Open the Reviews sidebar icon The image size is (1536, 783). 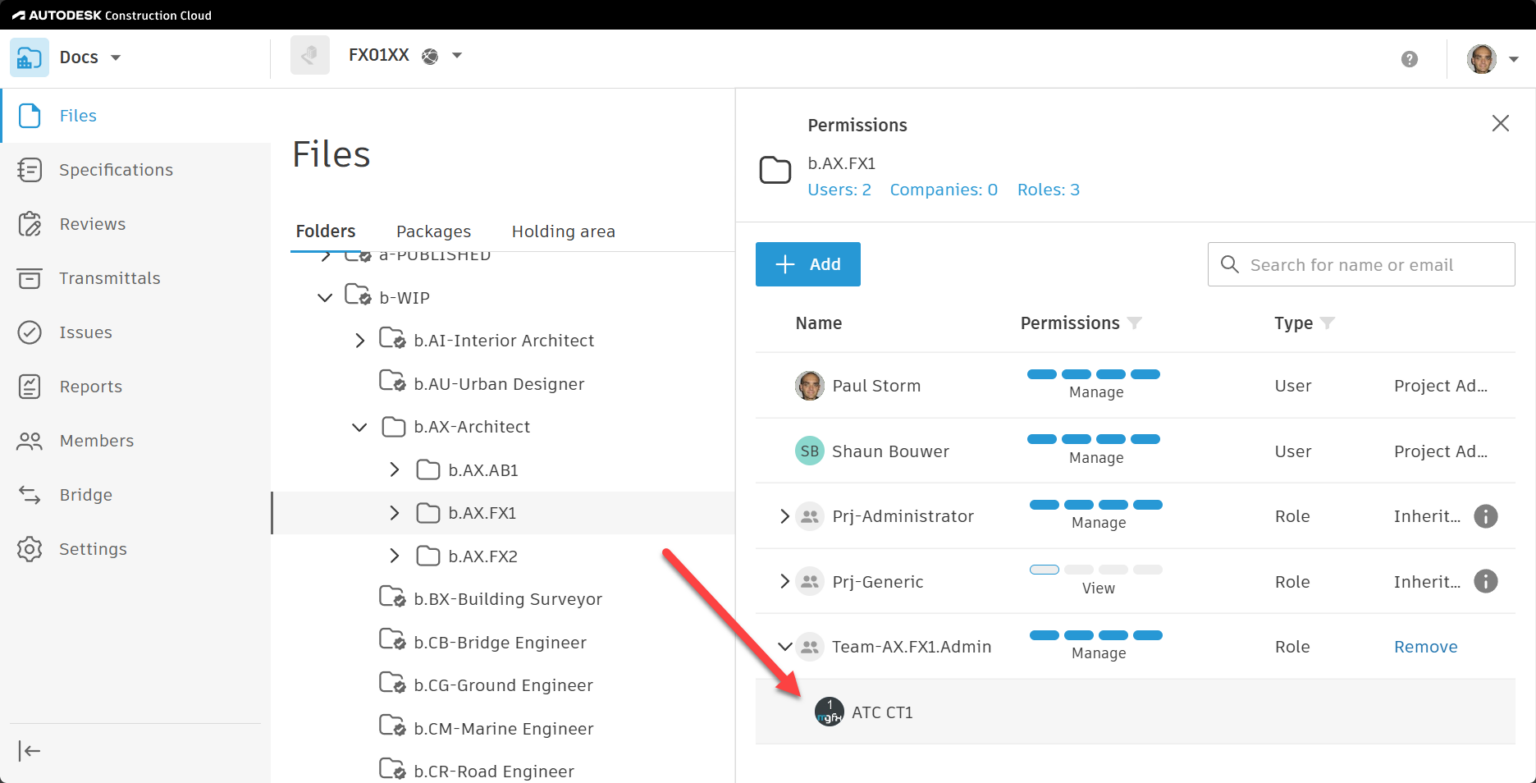(x=30, y=224)
